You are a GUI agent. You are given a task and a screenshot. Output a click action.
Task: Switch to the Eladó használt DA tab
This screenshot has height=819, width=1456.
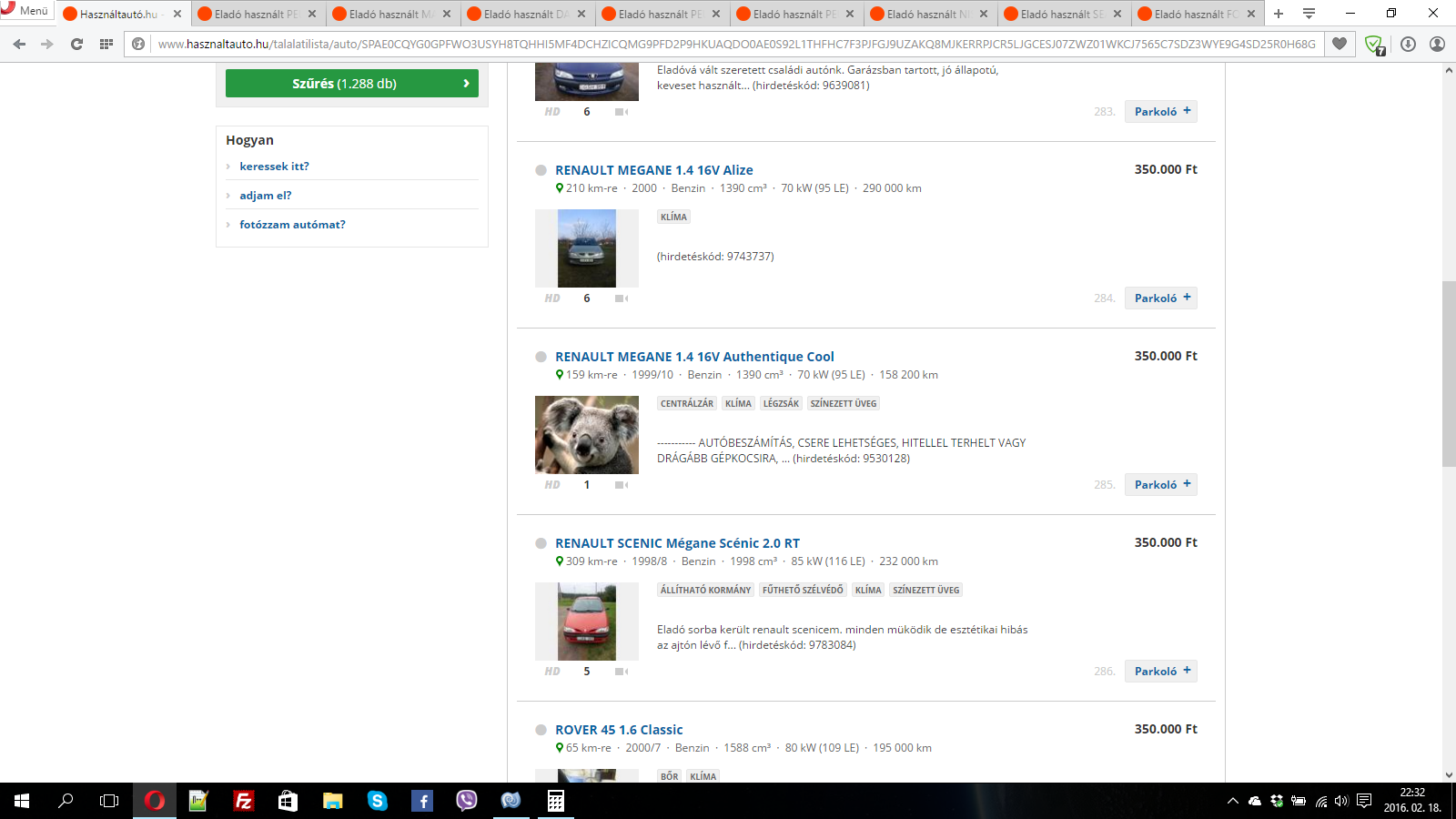[x=526, y=14]
